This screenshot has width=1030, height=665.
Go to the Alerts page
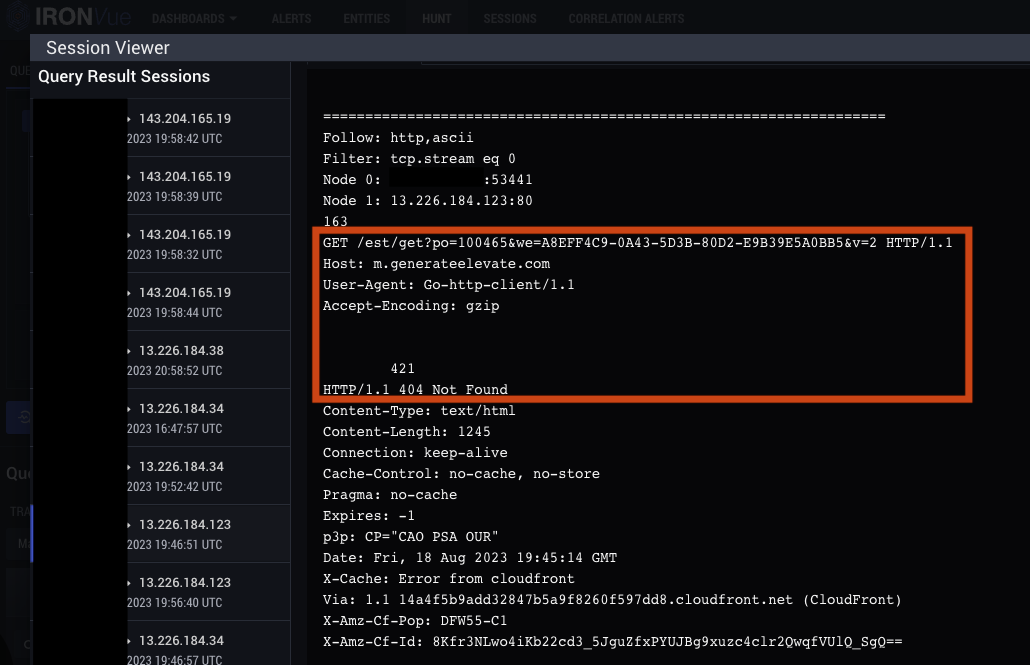click(x=291, y=19)
